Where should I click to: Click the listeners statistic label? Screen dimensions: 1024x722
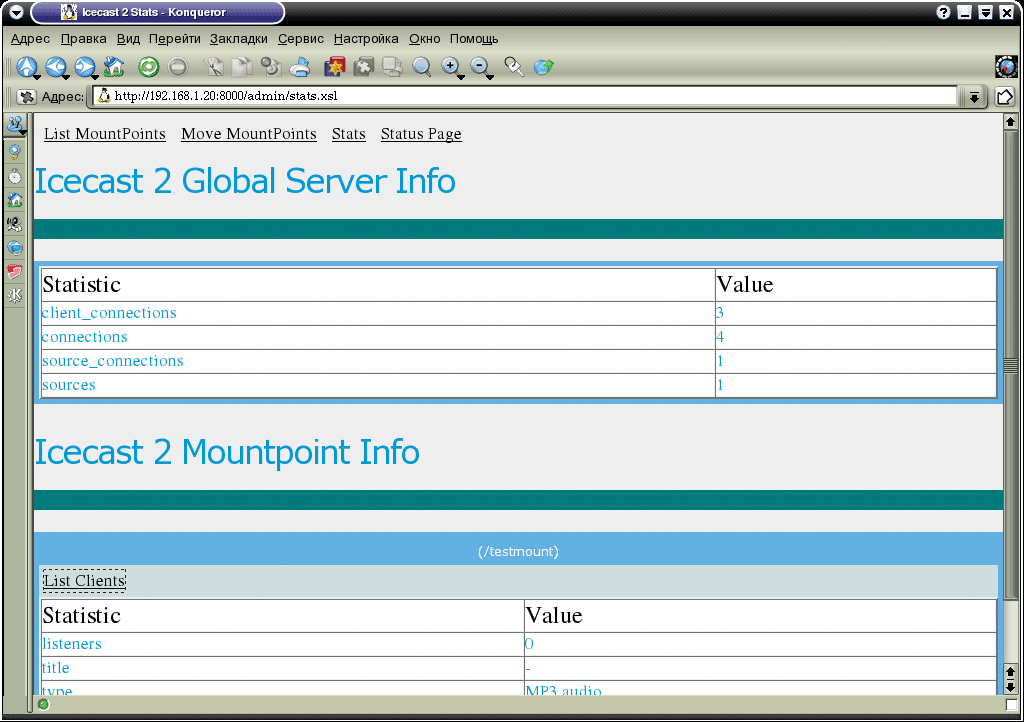pos(72,644)
